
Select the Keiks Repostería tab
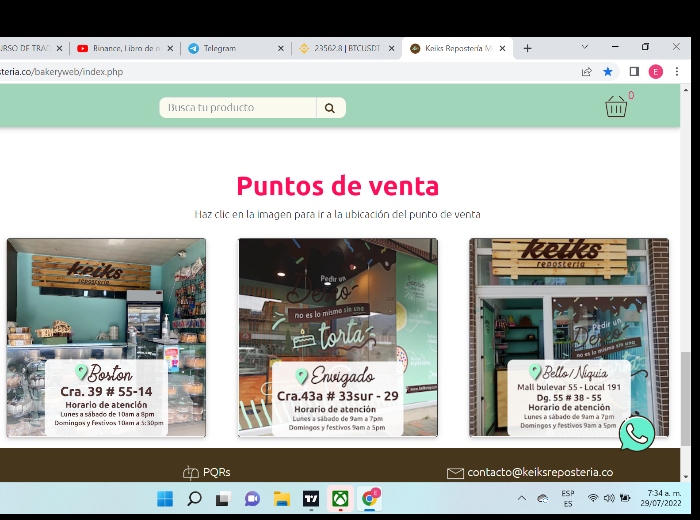455,48
